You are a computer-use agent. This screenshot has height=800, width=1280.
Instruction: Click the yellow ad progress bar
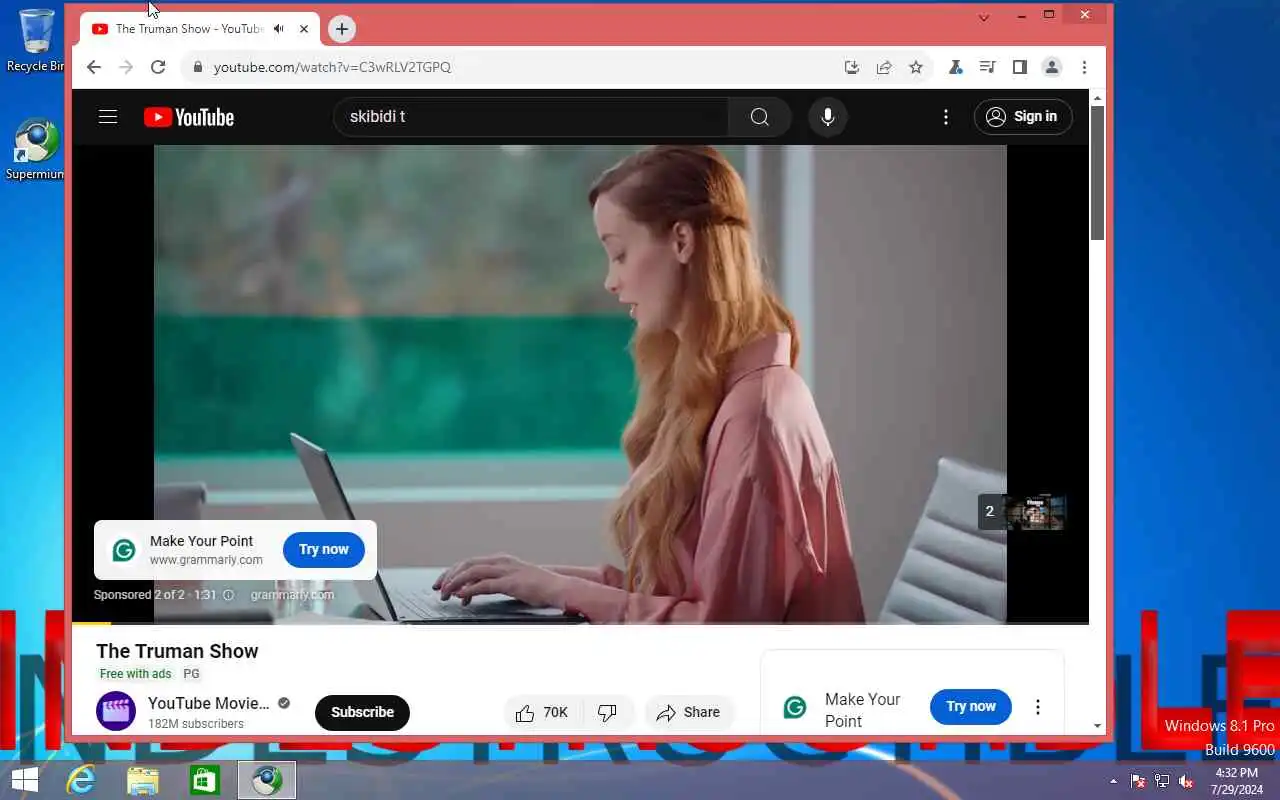coord(92,623)
